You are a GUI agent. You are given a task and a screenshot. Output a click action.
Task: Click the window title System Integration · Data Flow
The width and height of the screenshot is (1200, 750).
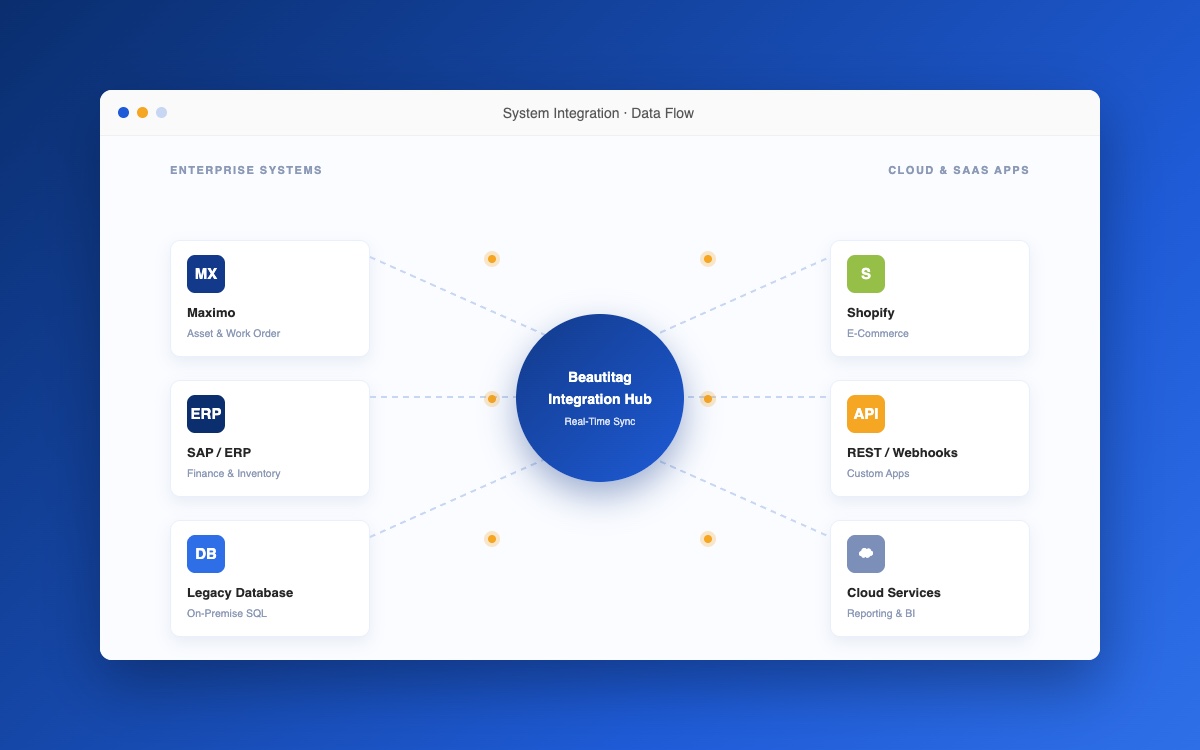click(x=598, y=113)
